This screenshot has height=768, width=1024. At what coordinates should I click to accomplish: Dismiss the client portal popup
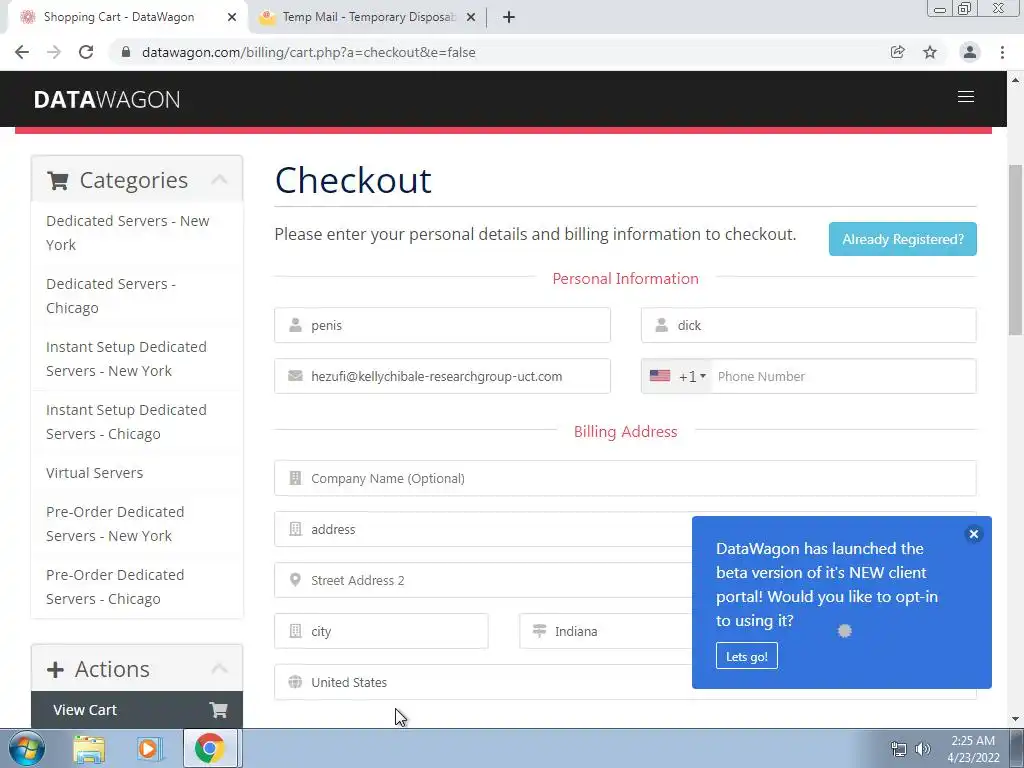973,534
